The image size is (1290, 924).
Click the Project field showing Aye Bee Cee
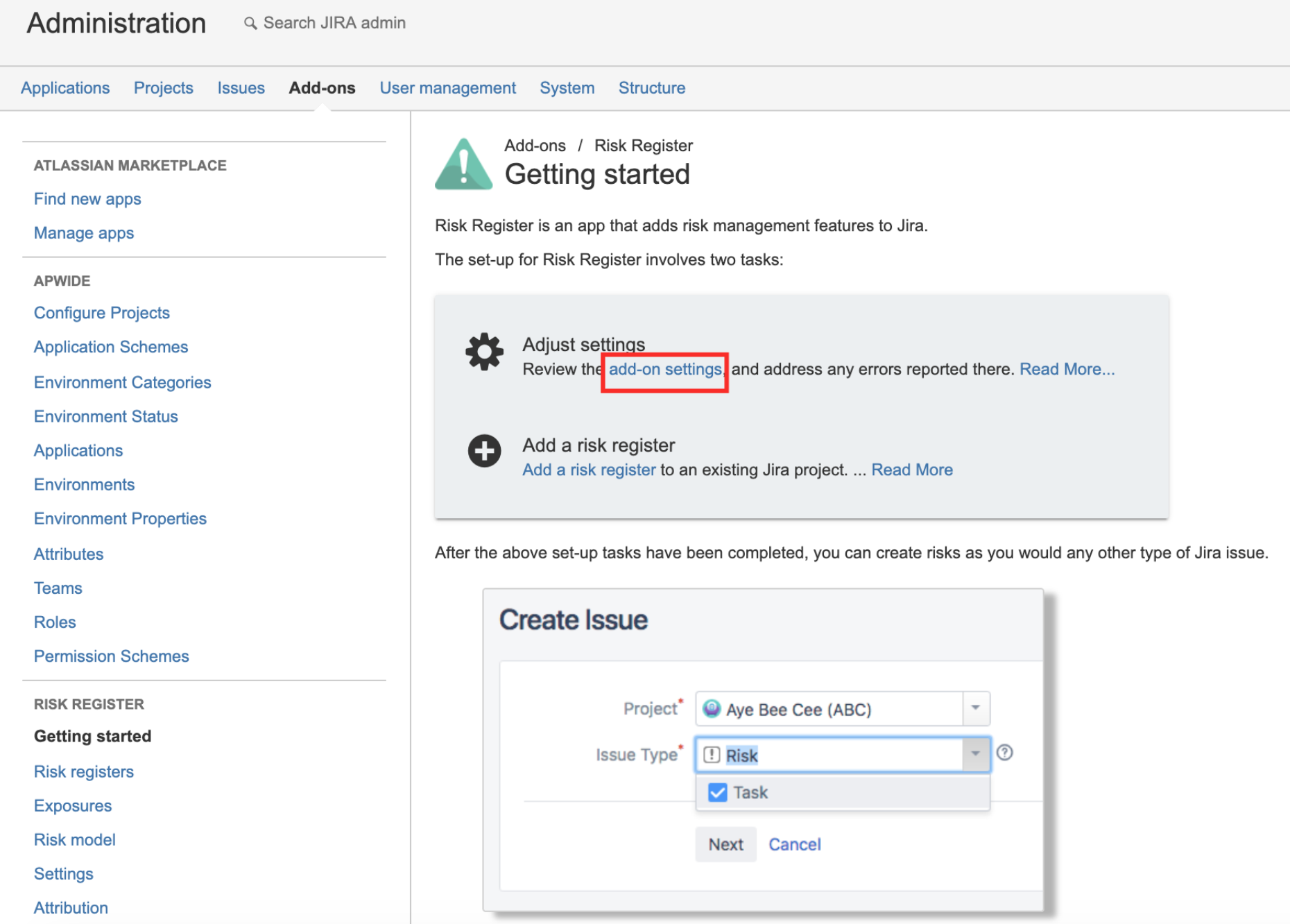pyautogui.click(x=843, y=708)
